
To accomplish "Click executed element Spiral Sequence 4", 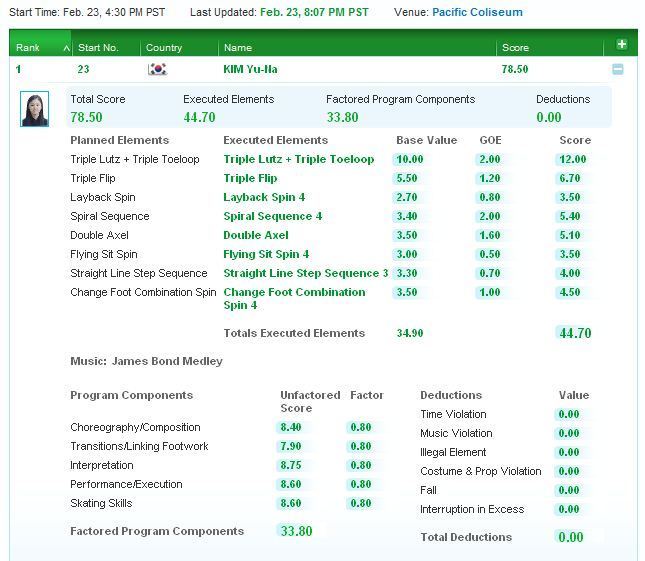I will point(273,216).
